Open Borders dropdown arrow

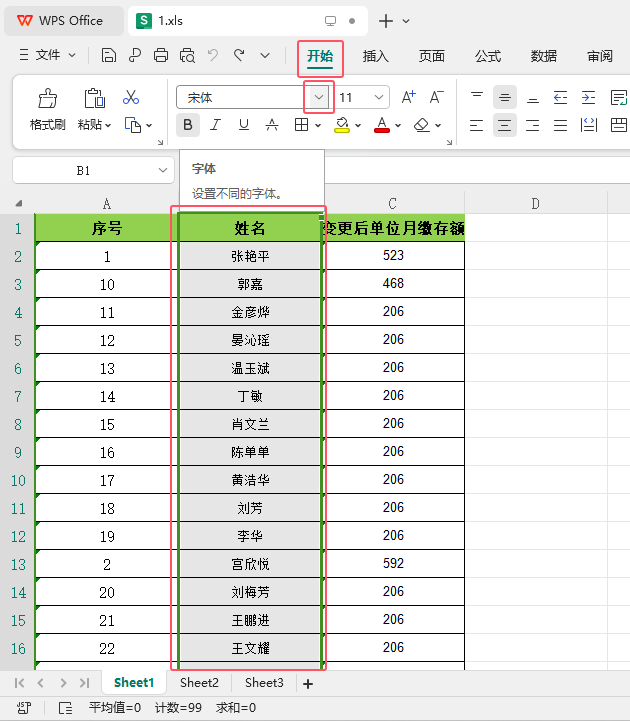click(x=318, y=125)
